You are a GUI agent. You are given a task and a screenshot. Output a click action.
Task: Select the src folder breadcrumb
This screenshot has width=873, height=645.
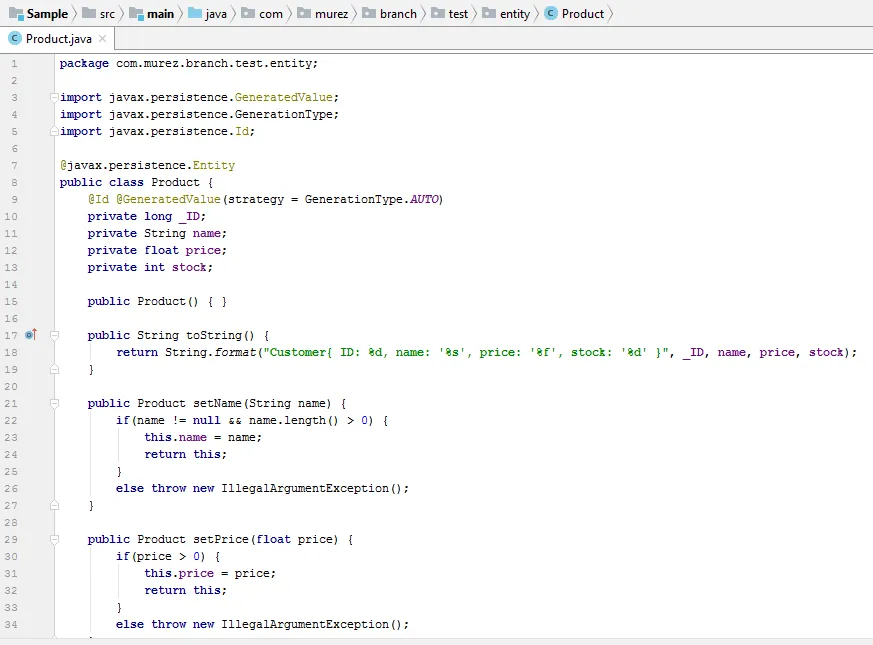click(x=99, y=13)
